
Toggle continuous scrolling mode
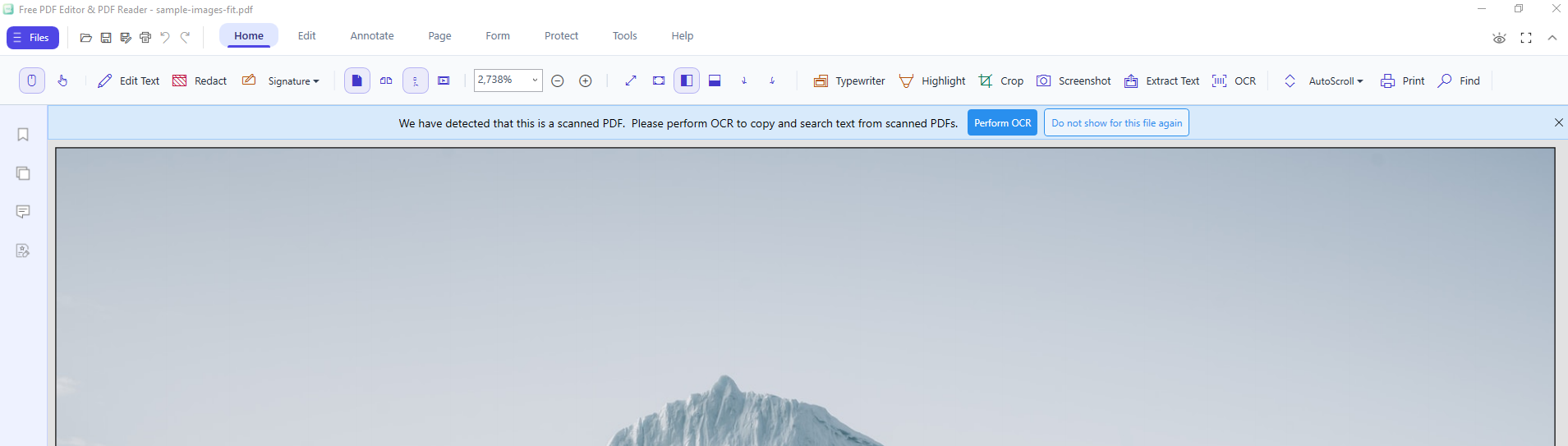[x=416, y=80]
